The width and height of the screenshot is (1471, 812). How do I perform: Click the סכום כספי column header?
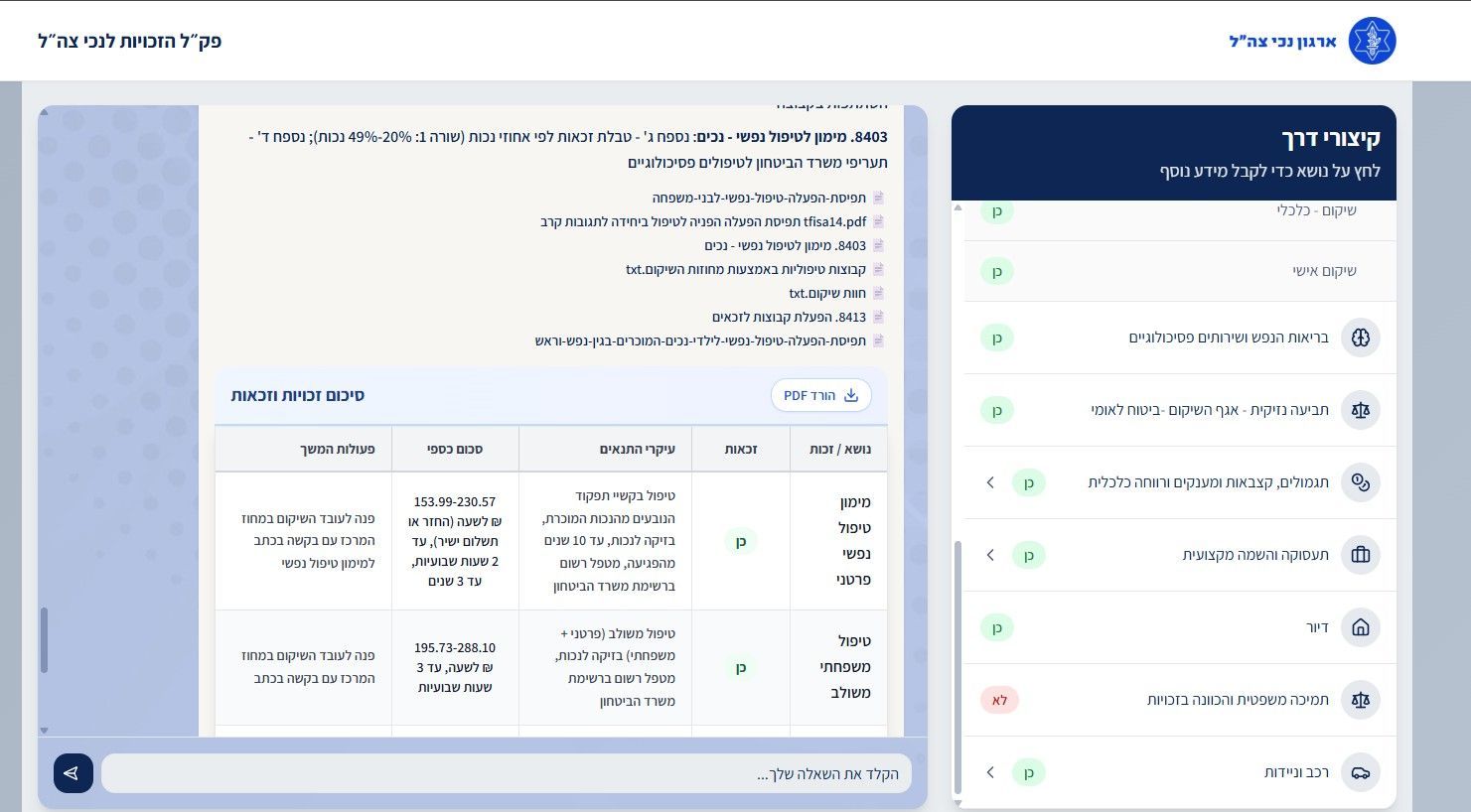pos(455,449)
